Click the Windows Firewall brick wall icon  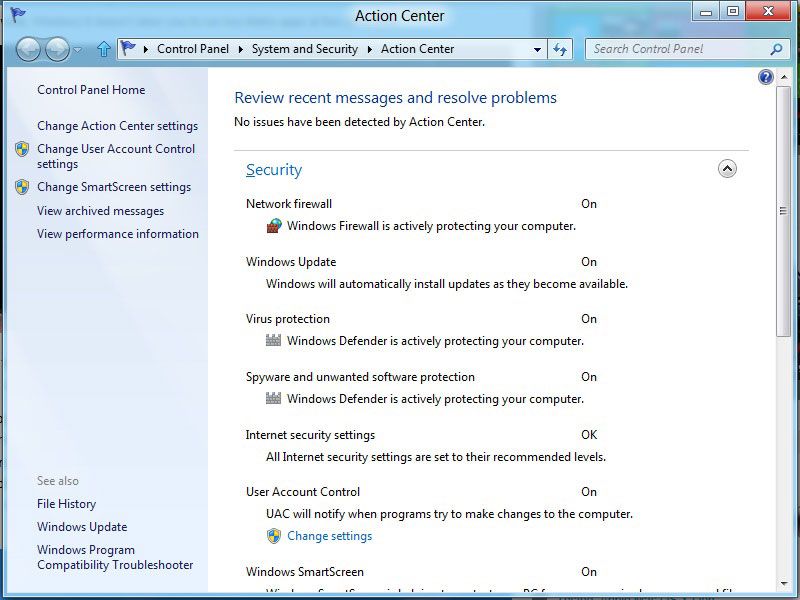[x=274, y=226]
